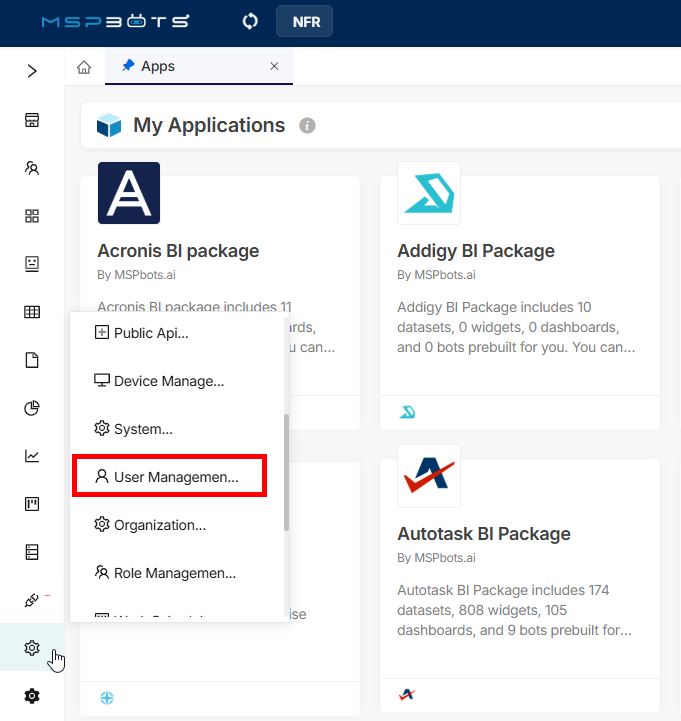681x721 pixels.
Task: Click the home icon tab
Action: pos(84,67)
